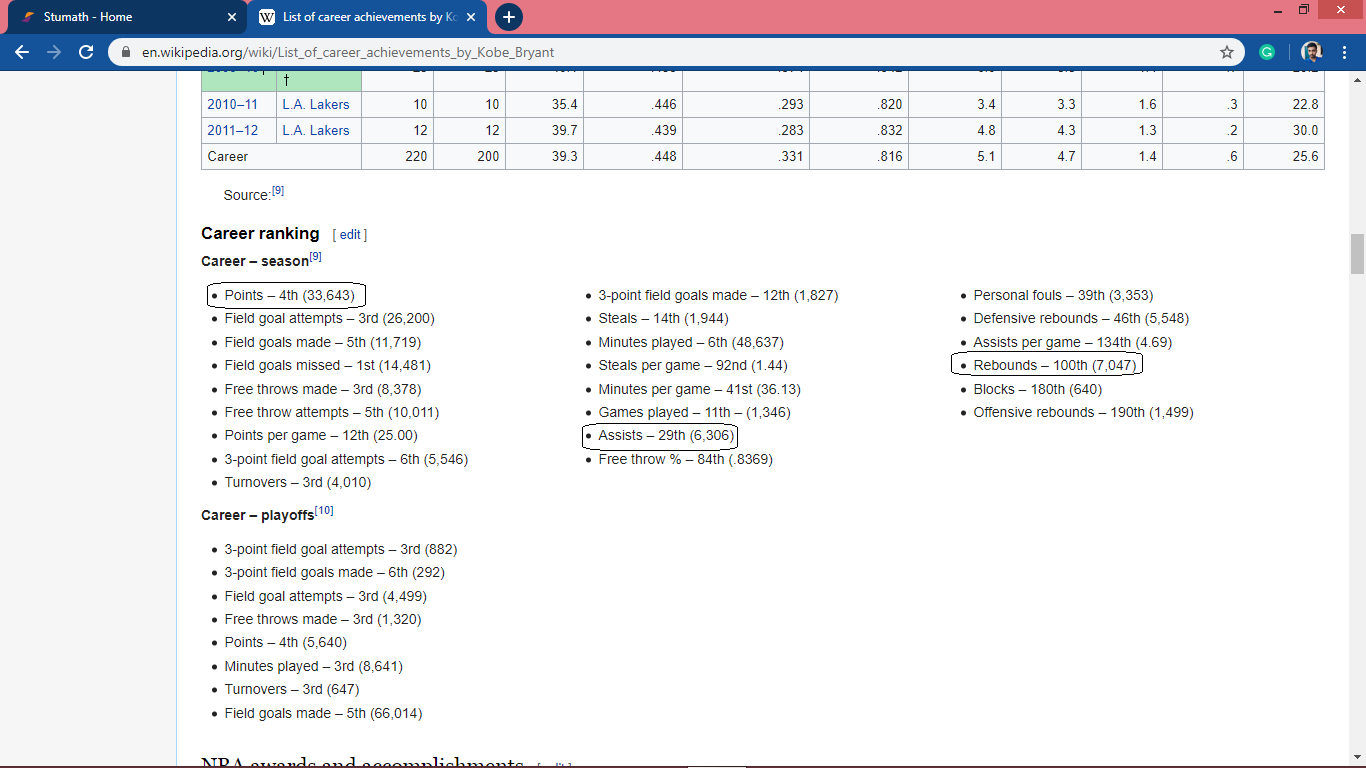Open reference 9 next to Source
The height and width of the screenshot is (768, 1366).
click(x=278, y=191)
